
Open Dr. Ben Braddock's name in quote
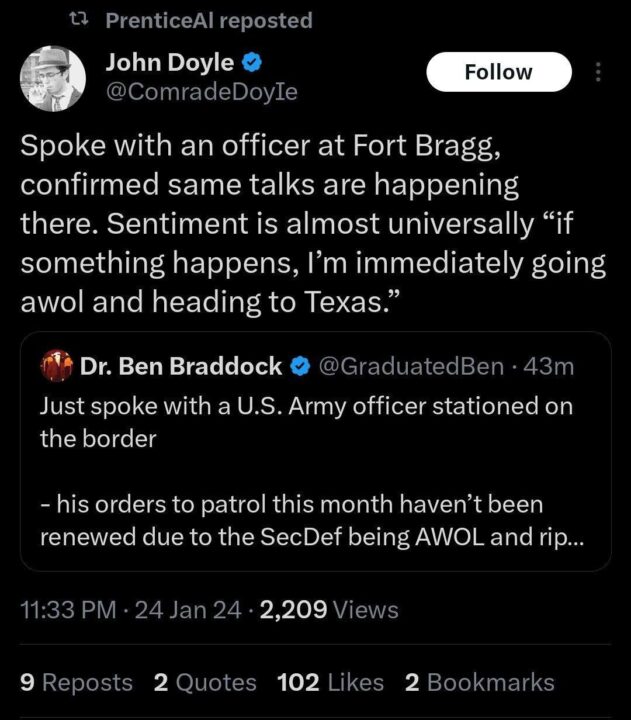point(180,367)
